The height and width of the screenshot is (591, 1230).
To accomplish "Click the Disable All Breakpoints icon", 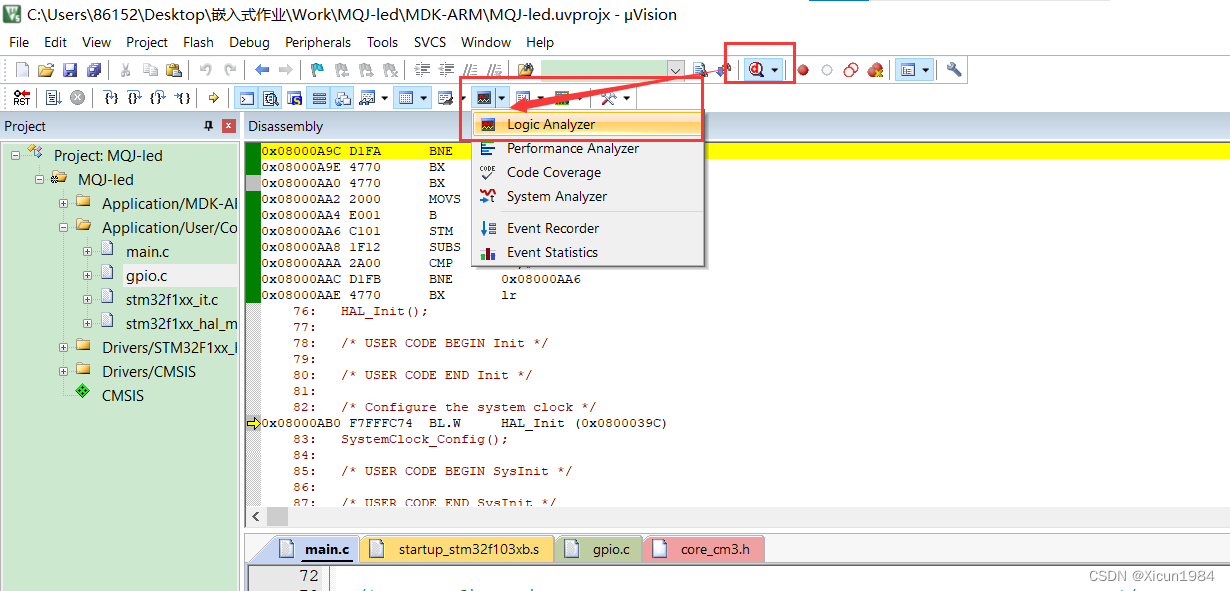I will coord(851,70).
